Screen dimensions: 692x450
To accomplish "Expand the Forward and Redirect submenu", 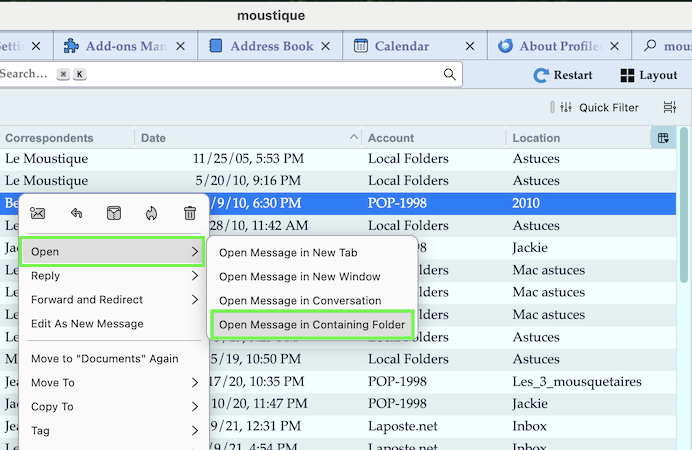I will click(112, 300).
